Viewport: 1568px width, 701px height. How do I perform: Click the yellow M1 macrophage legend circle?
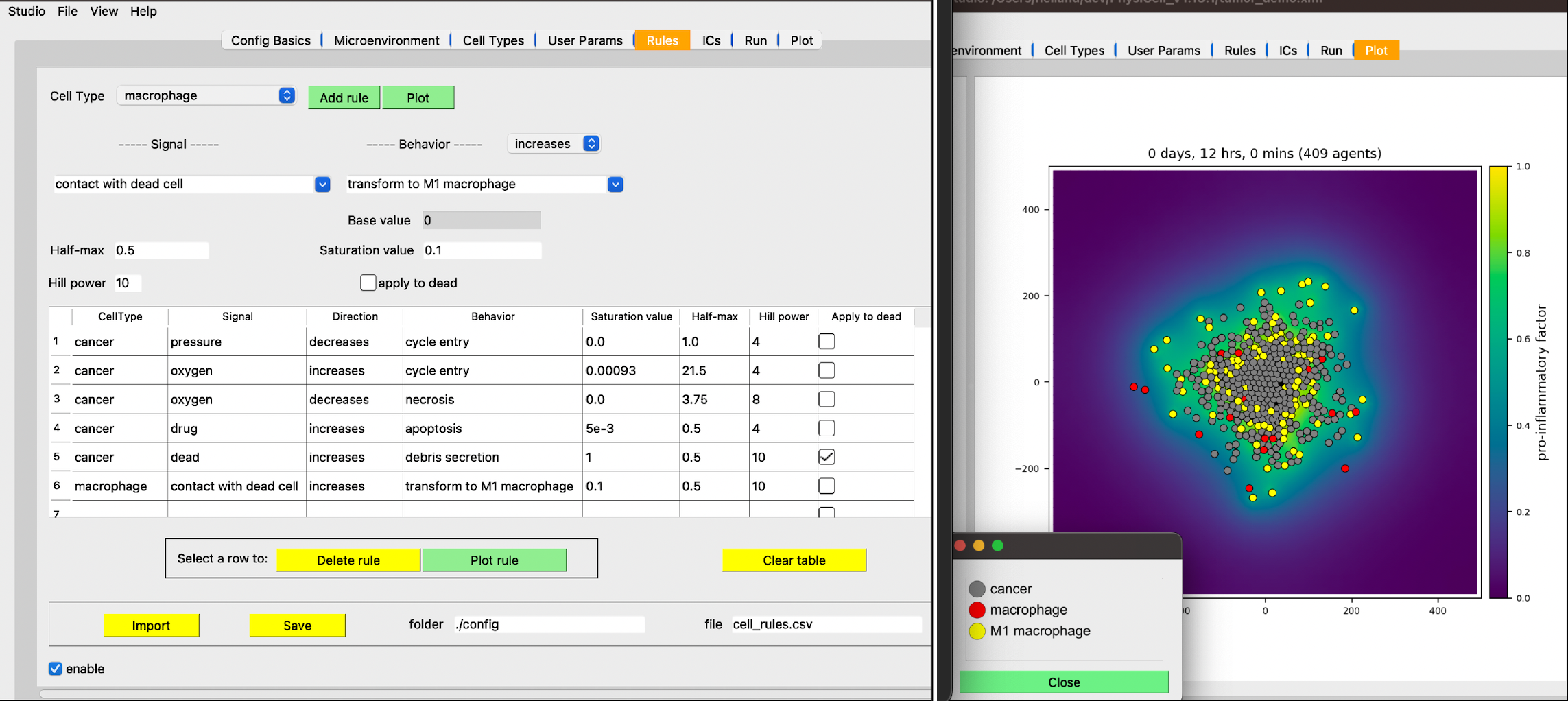(977, 631)
